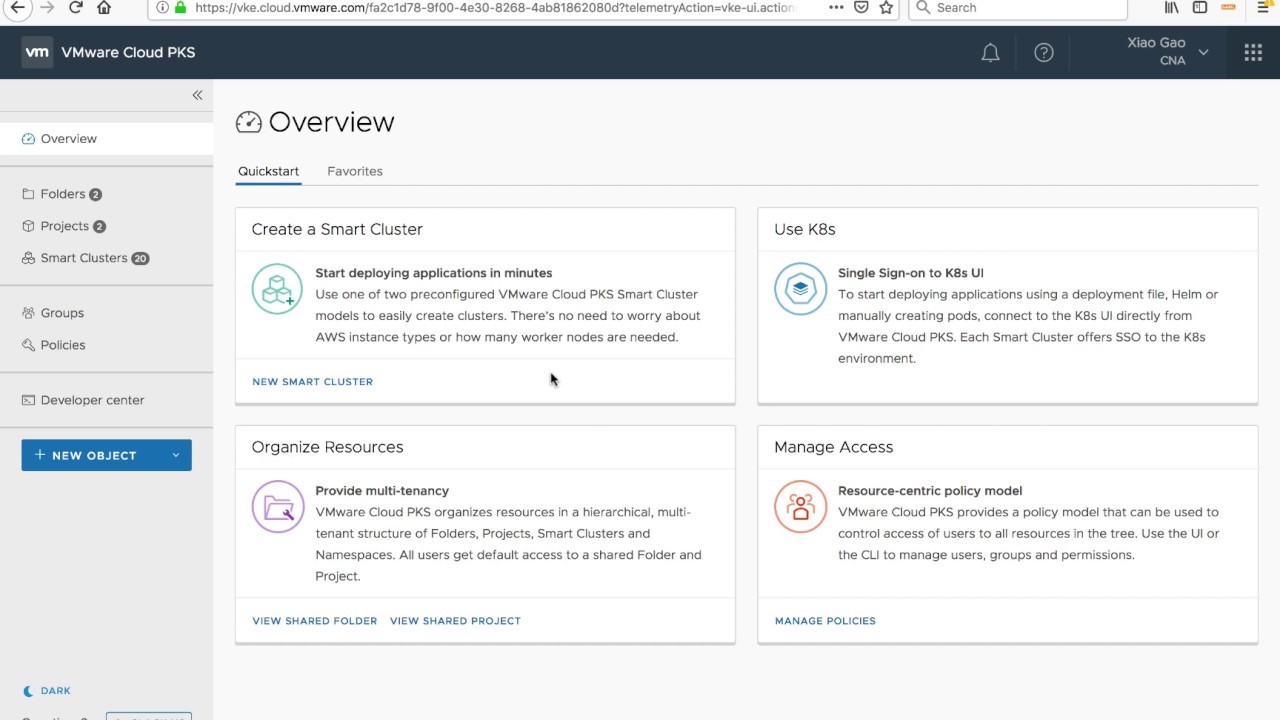Open the apps grid menu
Viewport: 1280px width, 720px height.
click(1253, 53)
